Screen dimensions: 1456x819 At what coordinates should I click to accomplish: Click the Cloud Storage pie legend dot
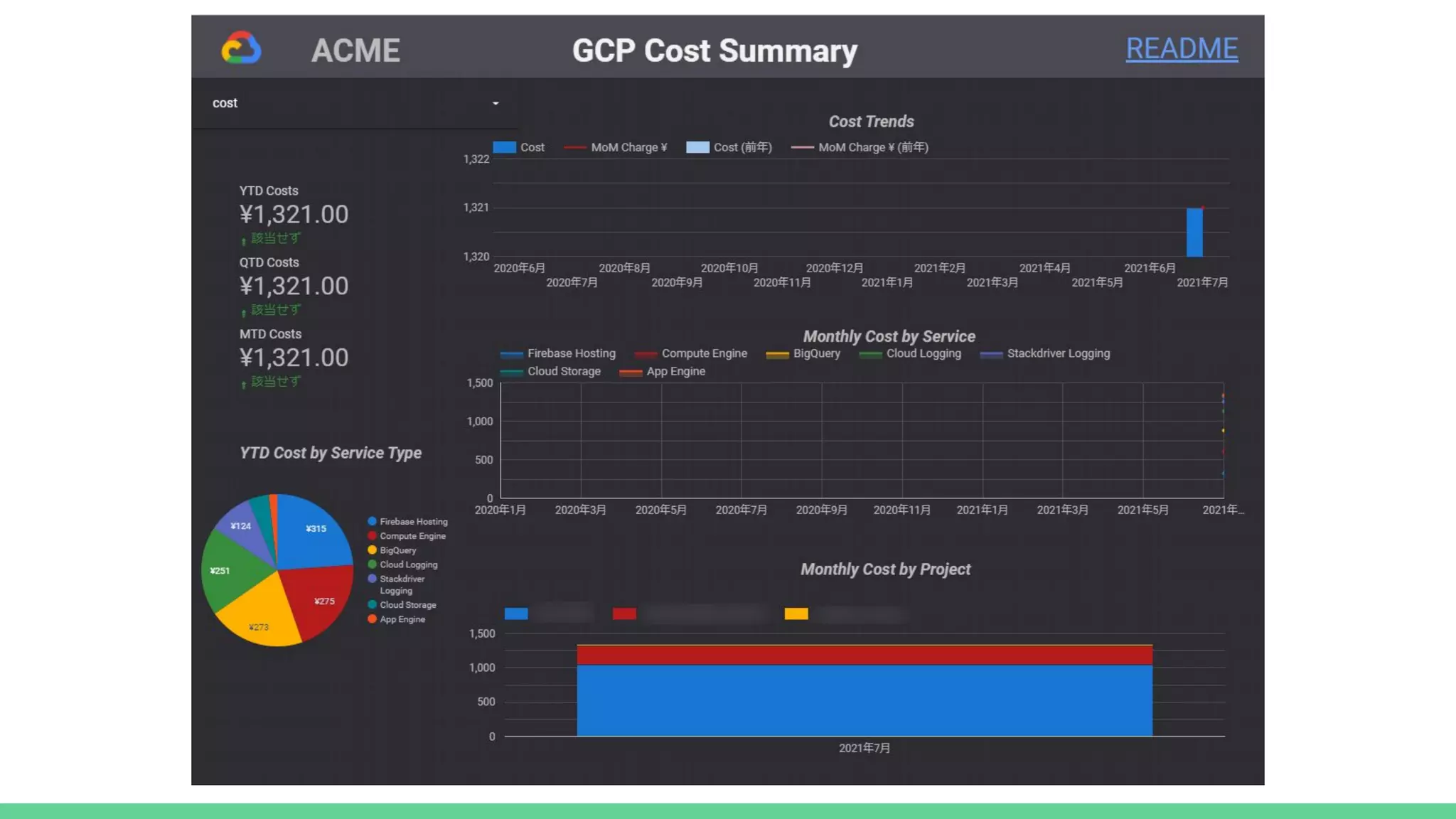(x=372, y=605)
